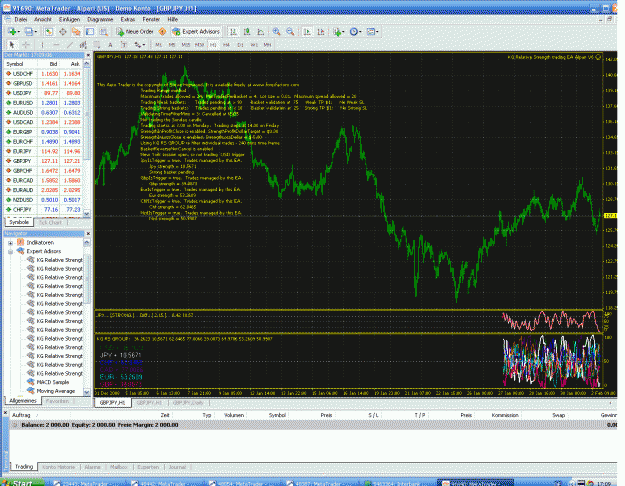
Task: Select the Text Label tool
Action: click(124, 45)
